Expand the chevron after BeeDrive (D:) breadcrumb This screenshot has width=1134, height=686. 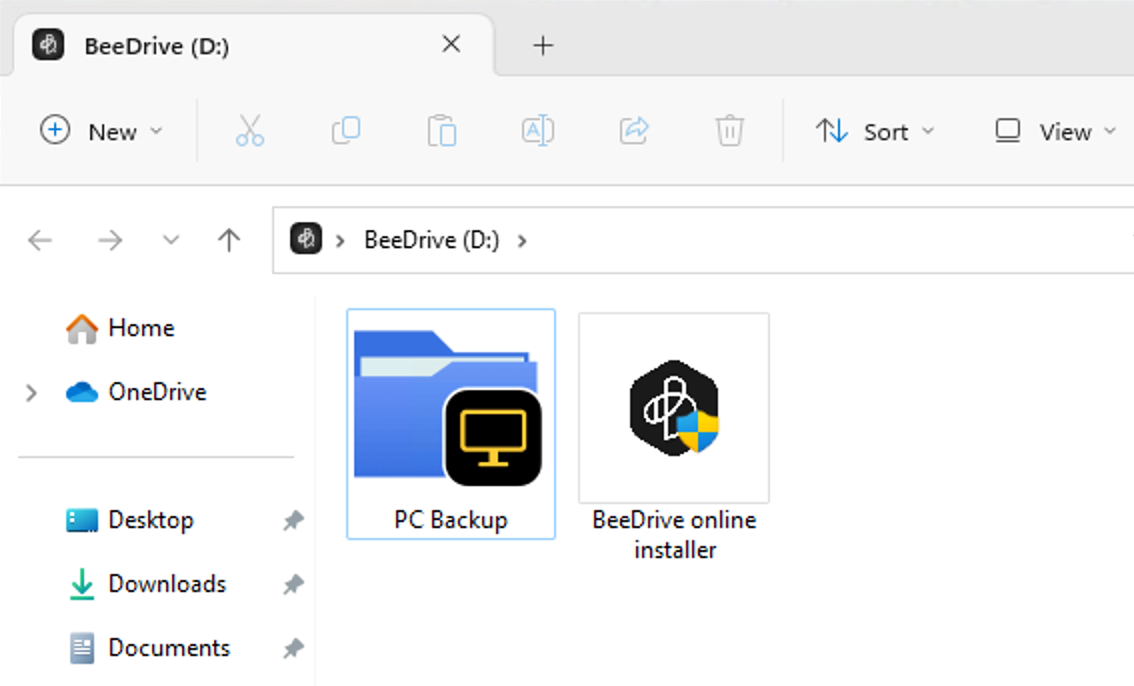click(522, 241)
